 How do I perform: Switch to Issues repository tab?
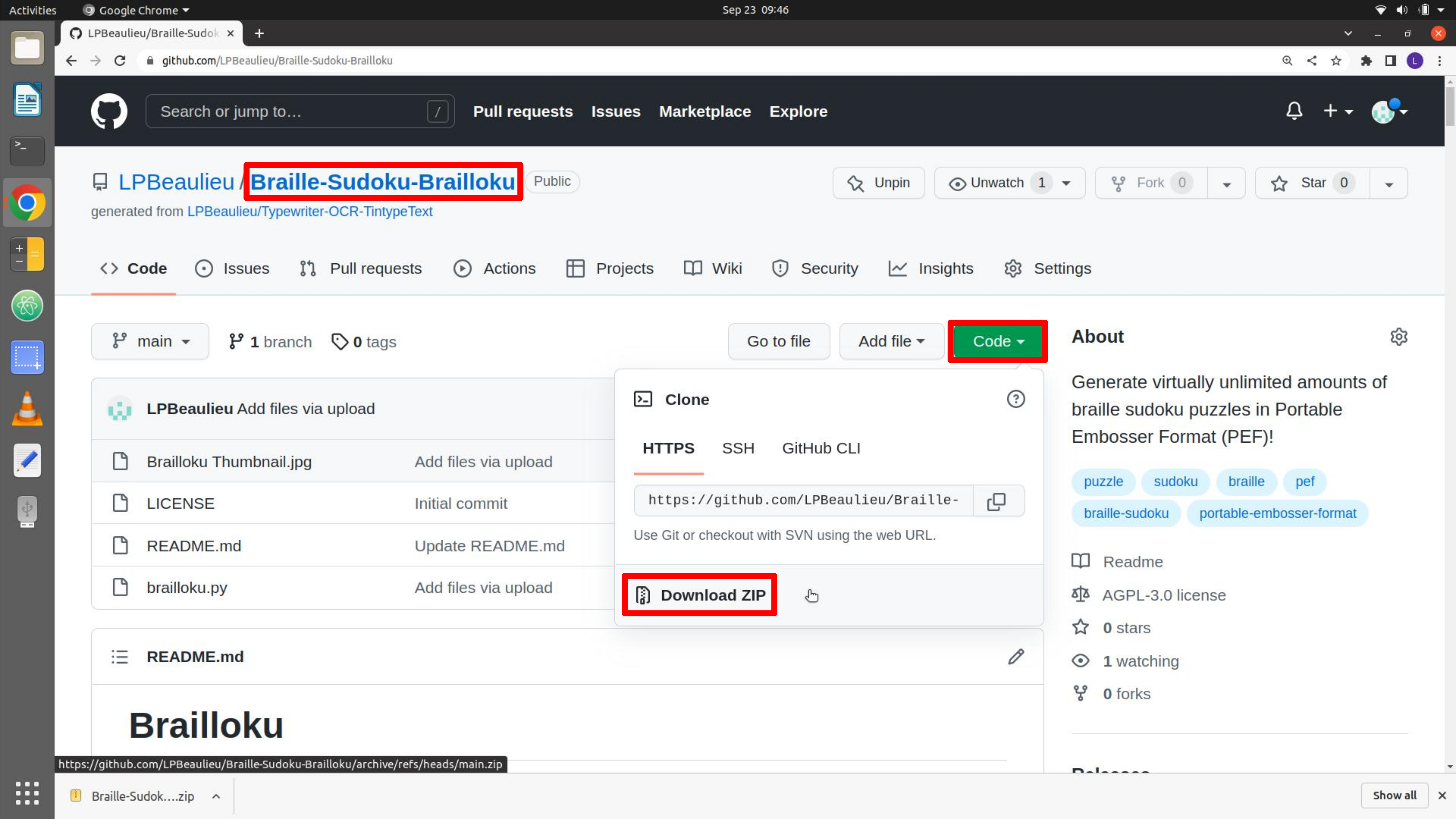232,268
